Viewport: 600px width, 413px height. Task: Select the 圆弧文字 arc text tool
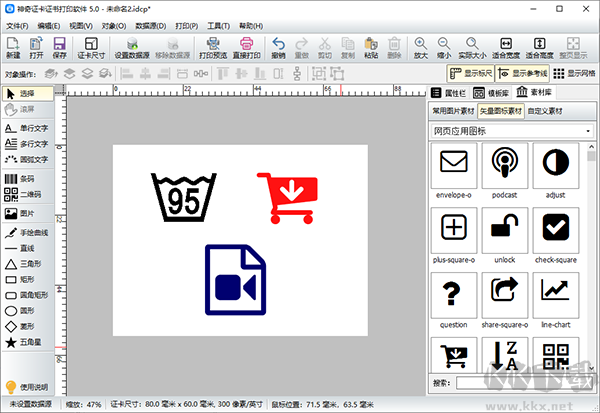[x=27, y=160]
